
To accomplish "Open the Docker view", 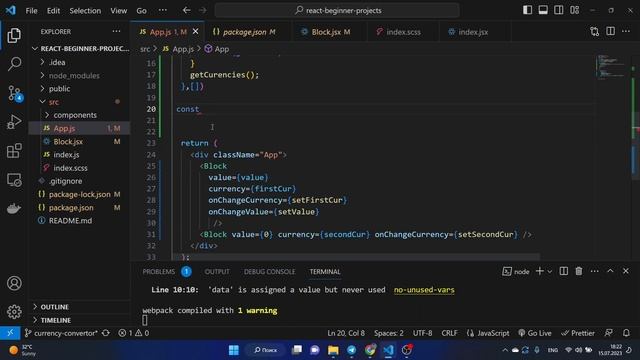I will (x=14, y=209).
